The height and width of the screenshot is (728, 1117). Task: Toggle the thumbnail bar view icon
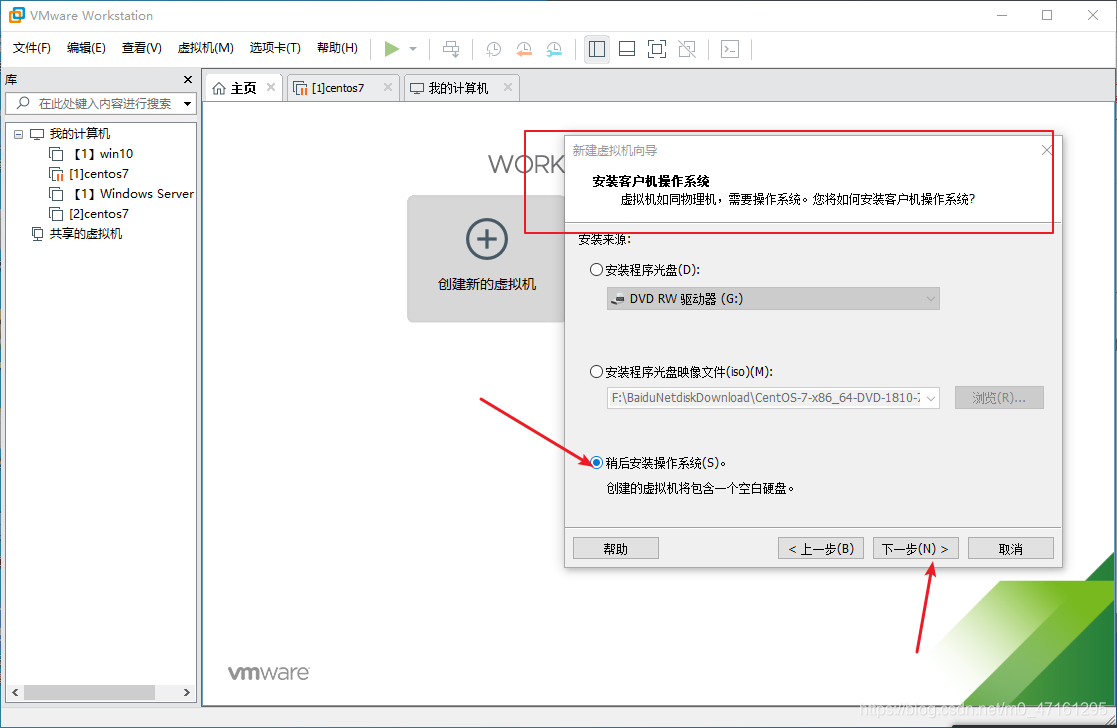[627, 49]
